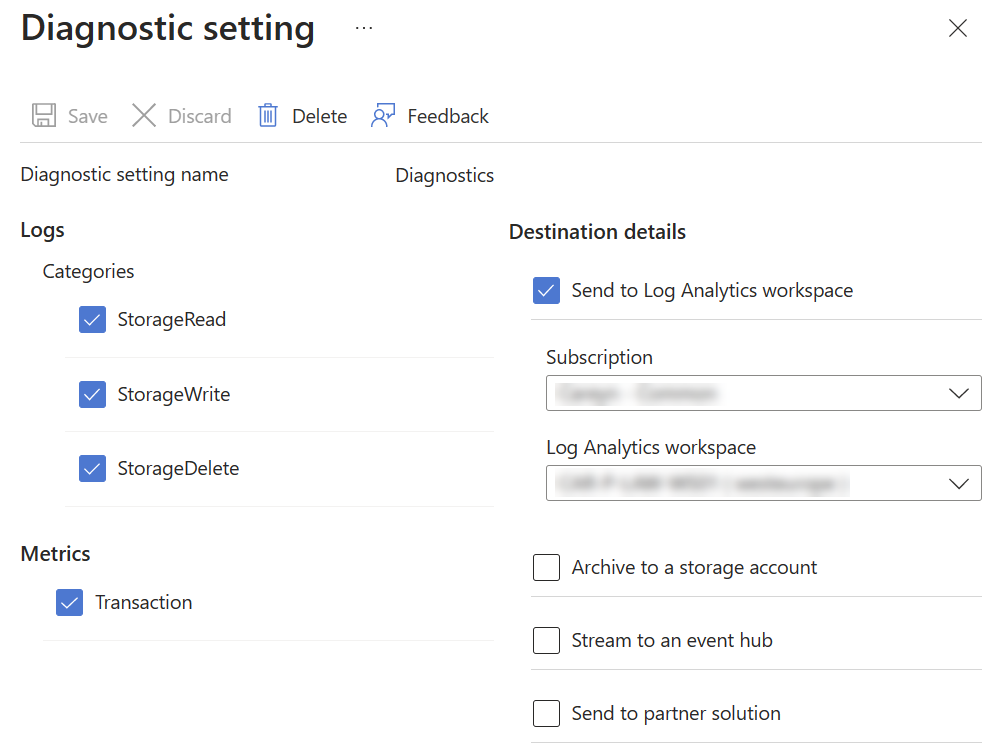The width and height of the screenshot is (994, 753).
Task: Enable Stream to an event hub
Action: tap(546, 640)
